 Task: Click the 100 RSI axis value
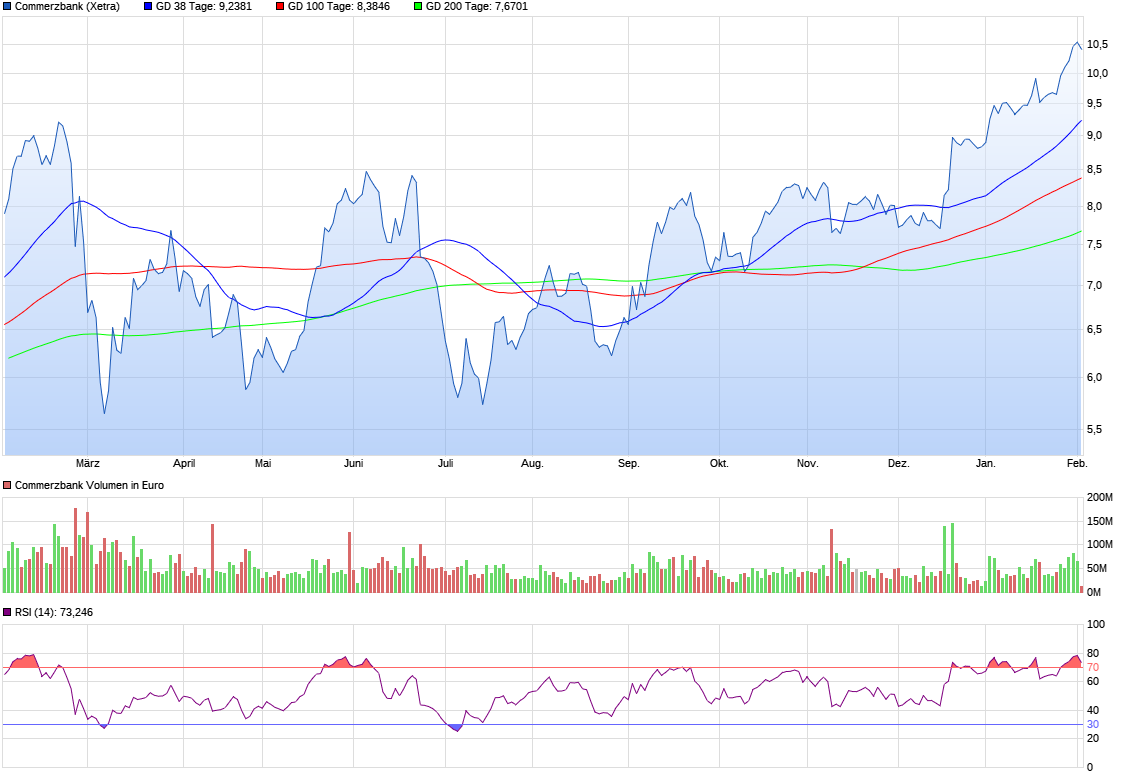click(1096, 624)
